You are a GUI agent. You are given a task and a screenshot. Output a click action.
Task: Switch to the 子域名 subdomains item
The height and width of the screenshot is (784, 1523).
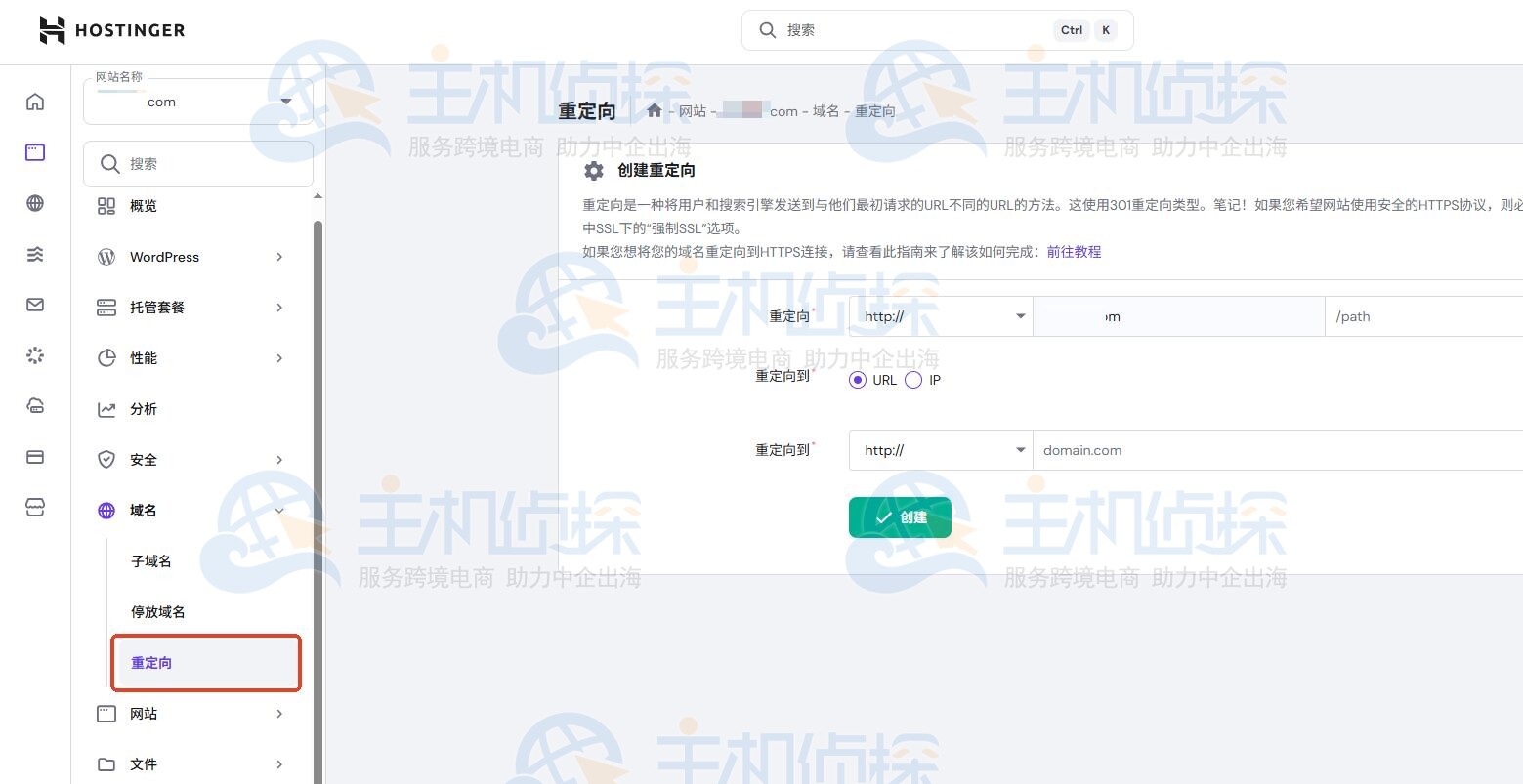click(x=150, y=560)
